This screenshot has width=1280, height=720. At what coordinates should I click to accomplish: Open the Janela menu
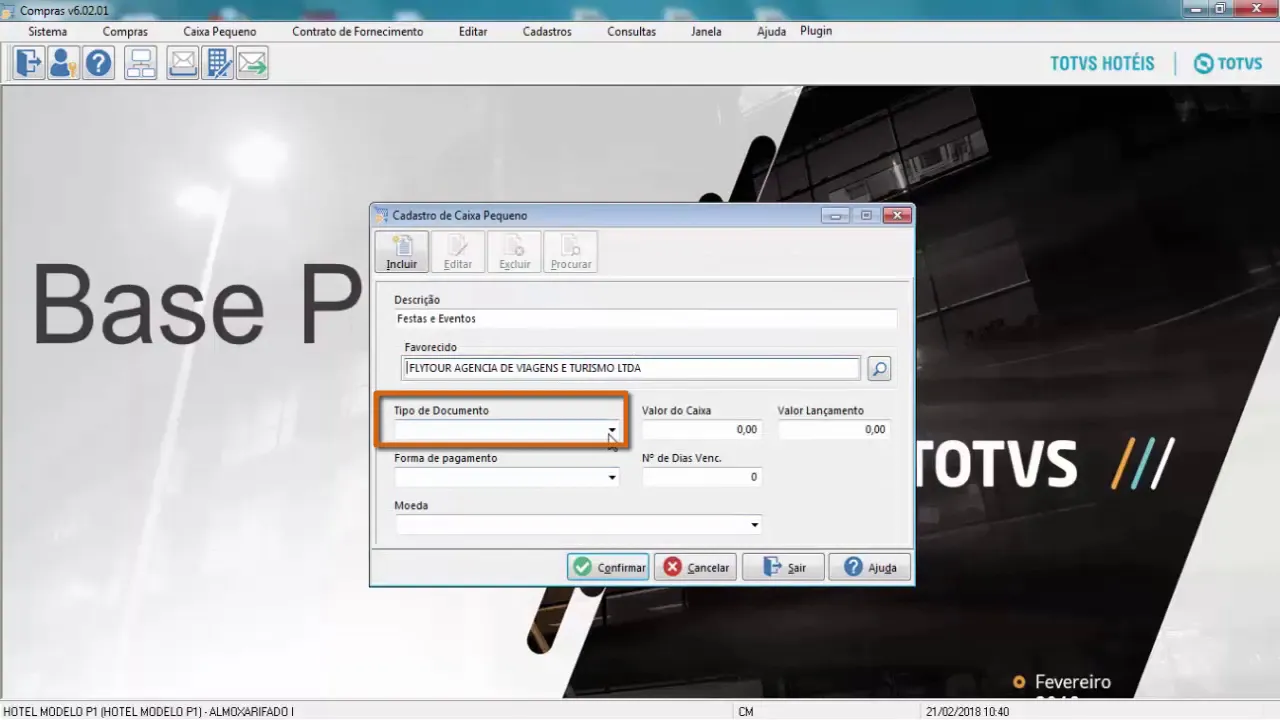706,31
